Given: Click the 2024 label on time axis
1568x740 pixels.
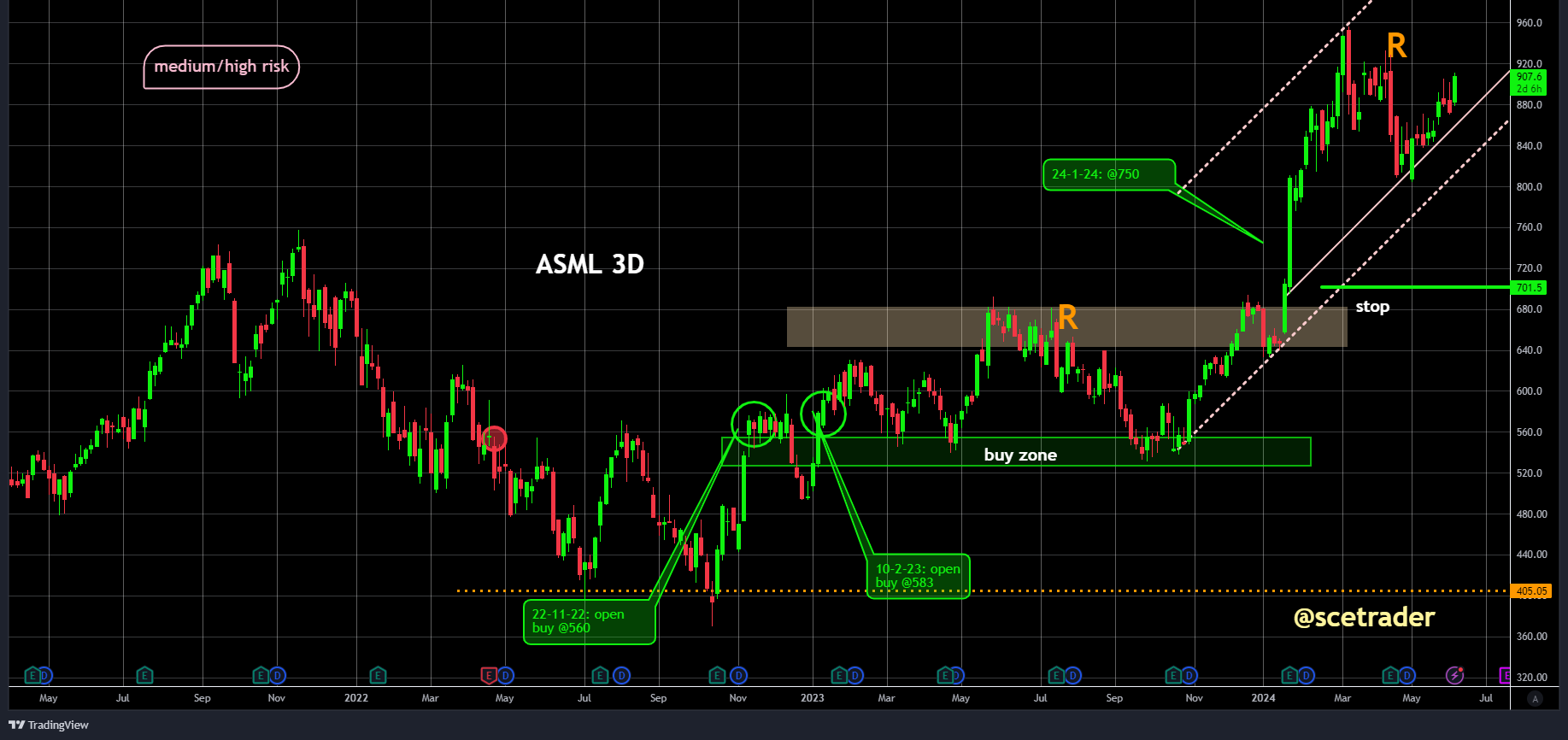Looking at the screenshot, I should click(1264, 698).
